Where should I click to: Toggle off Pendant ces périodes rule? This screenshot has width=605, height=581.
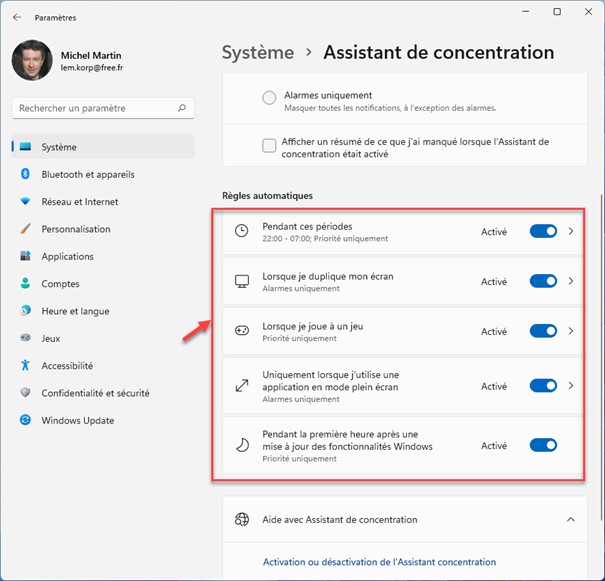click(x=543, y=231)
